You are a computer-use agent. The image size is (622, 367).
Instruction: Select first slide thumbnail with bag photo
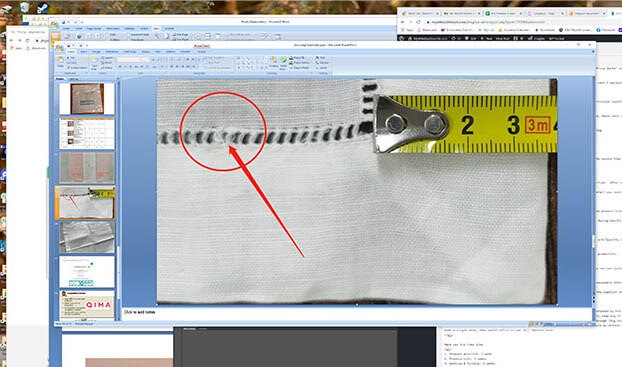click(87, 98)
